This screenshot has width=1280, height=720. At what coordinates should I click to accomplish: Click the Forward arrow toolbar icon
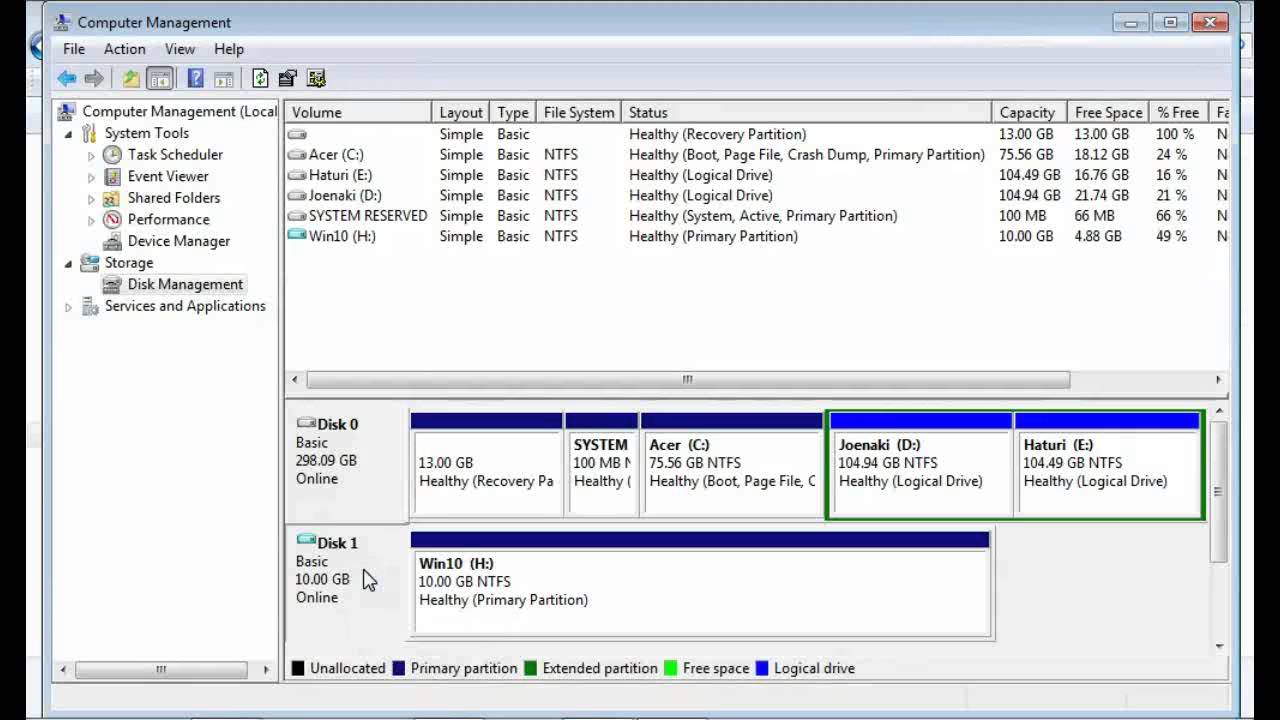94,78
